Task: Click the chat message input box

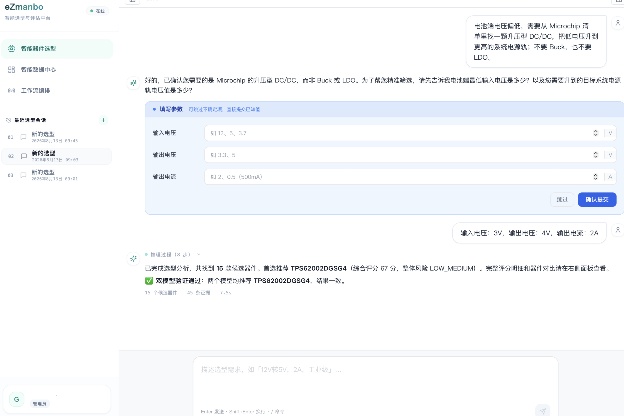Action: tap(375, 380)
